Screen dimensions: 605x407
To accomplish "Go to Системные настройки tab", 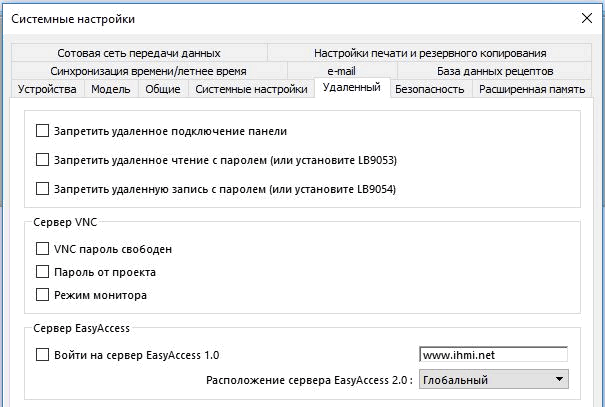I will pyautogui.click(x=251, y=89).
